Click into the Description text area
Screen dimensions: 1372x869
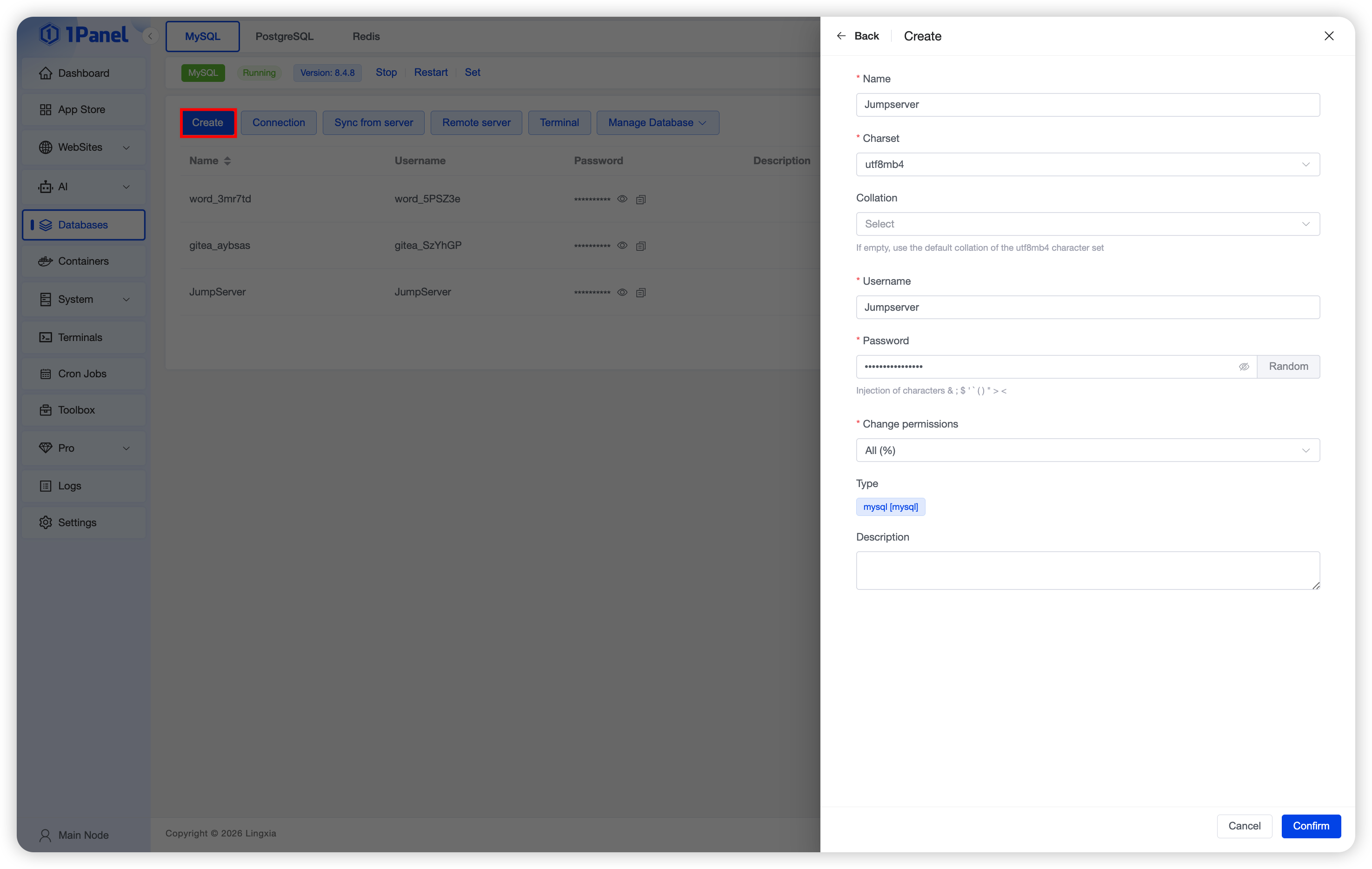click(1087, 570)
